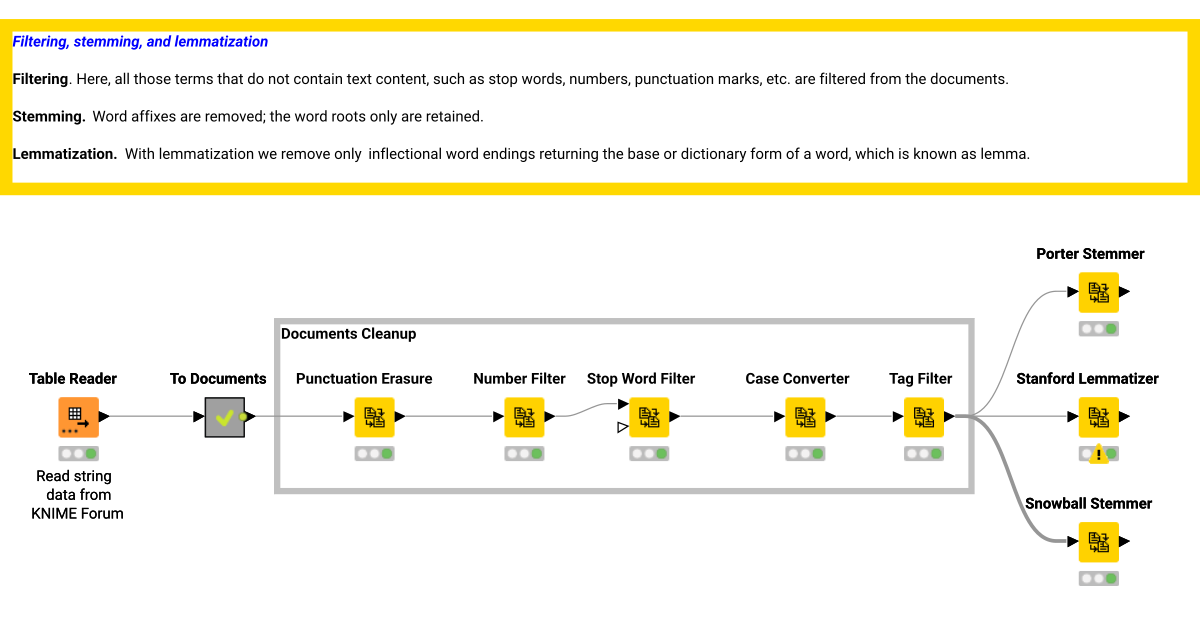Click the input port of To Documents
The width and height of the screenshot is (1200, 630).
[x=199, y=417]
